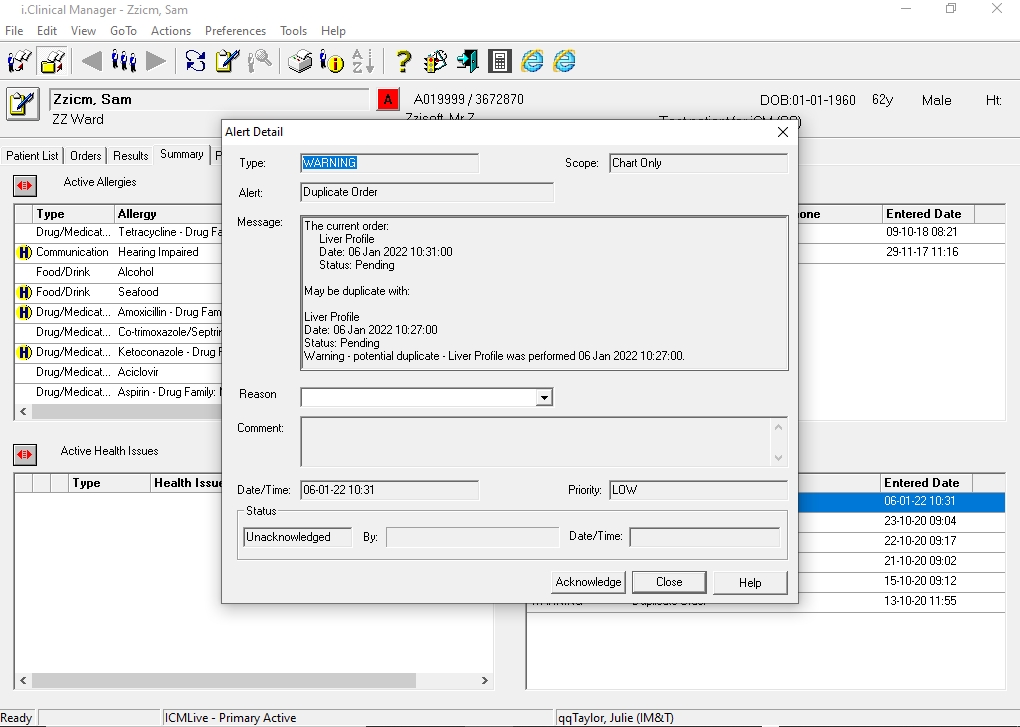Click the Comment box scroll down arrow

tap(778, 458)
